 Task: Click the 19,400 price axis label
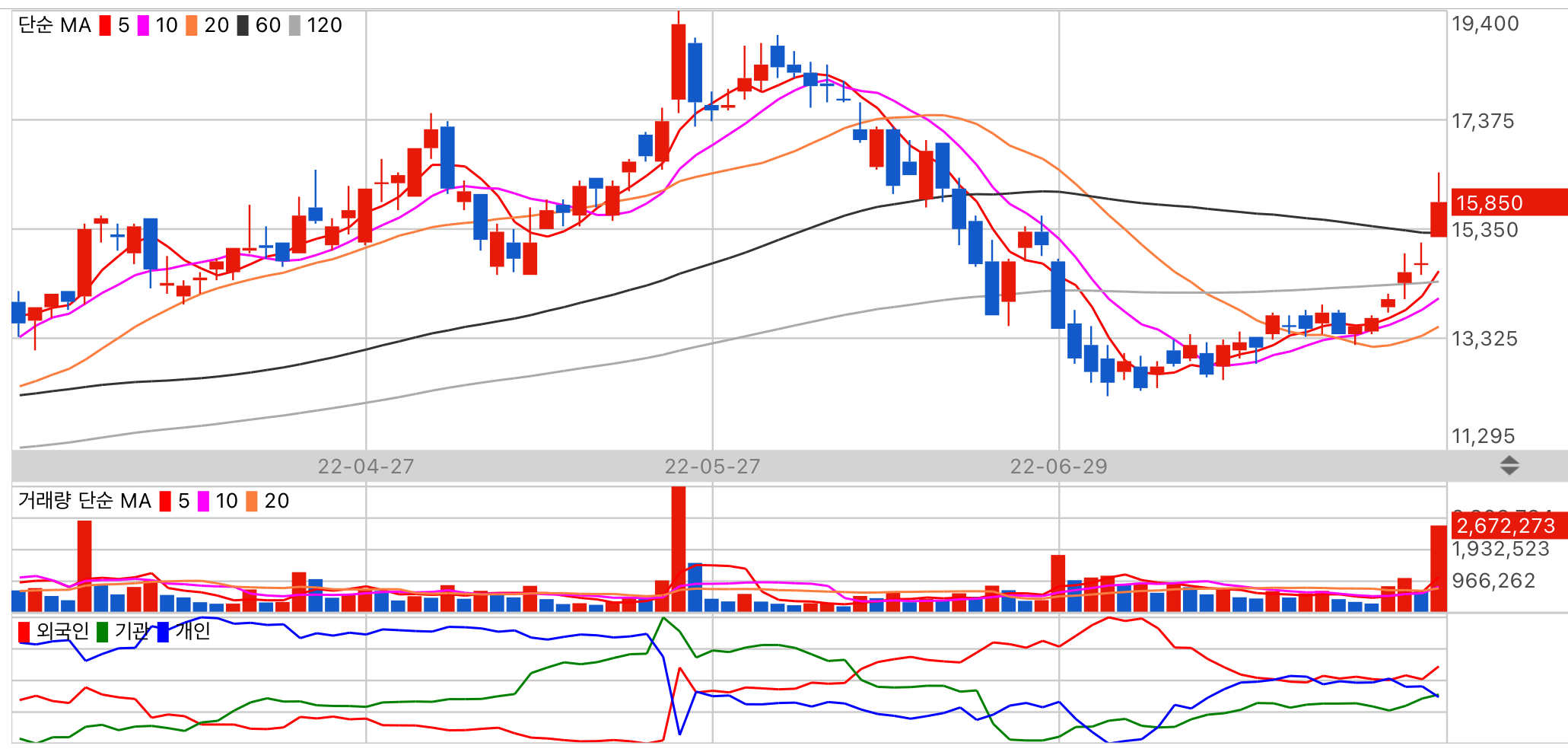point(1485,24)
